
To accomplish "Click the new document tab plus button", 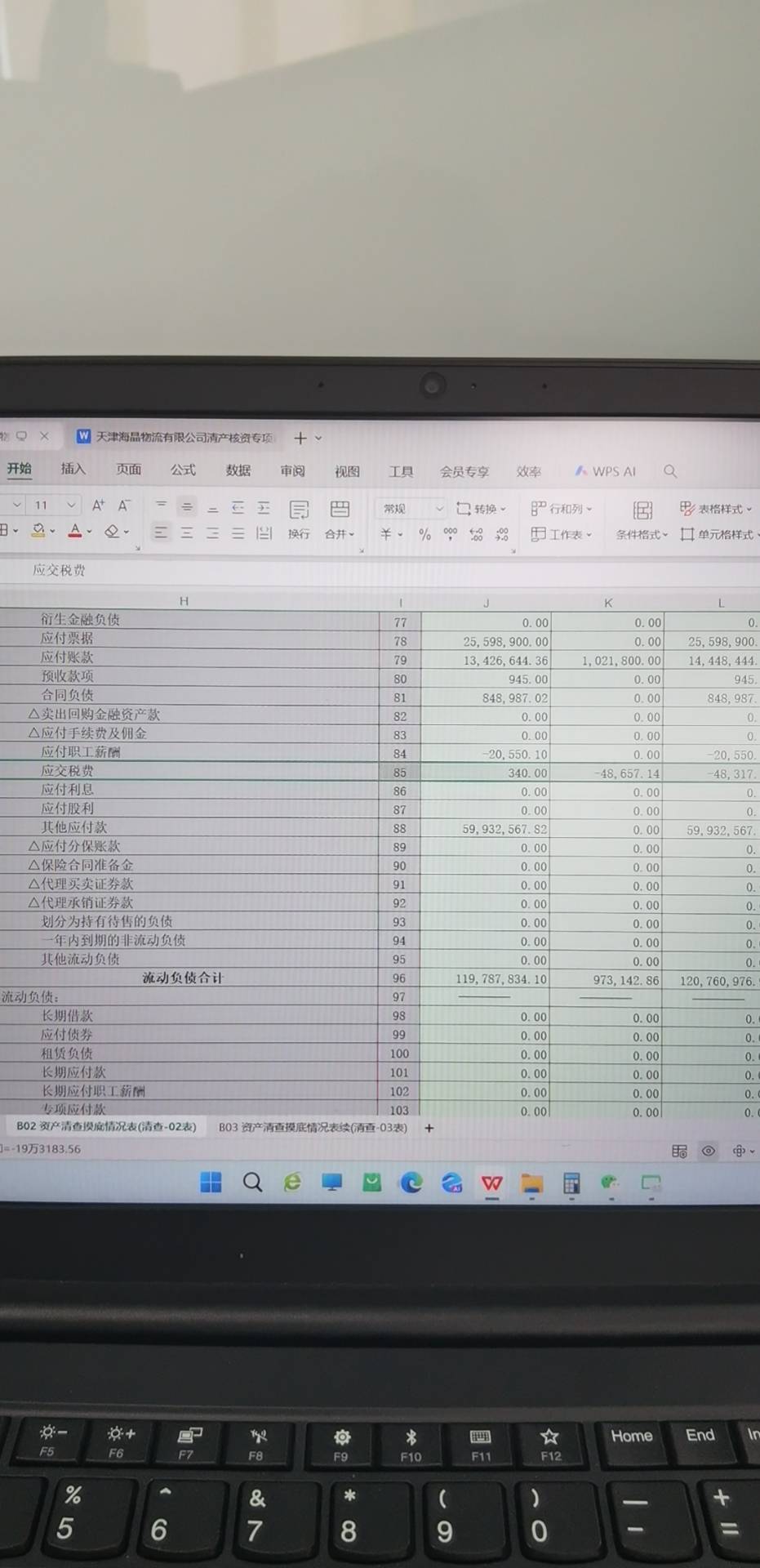I will [300, 438].
